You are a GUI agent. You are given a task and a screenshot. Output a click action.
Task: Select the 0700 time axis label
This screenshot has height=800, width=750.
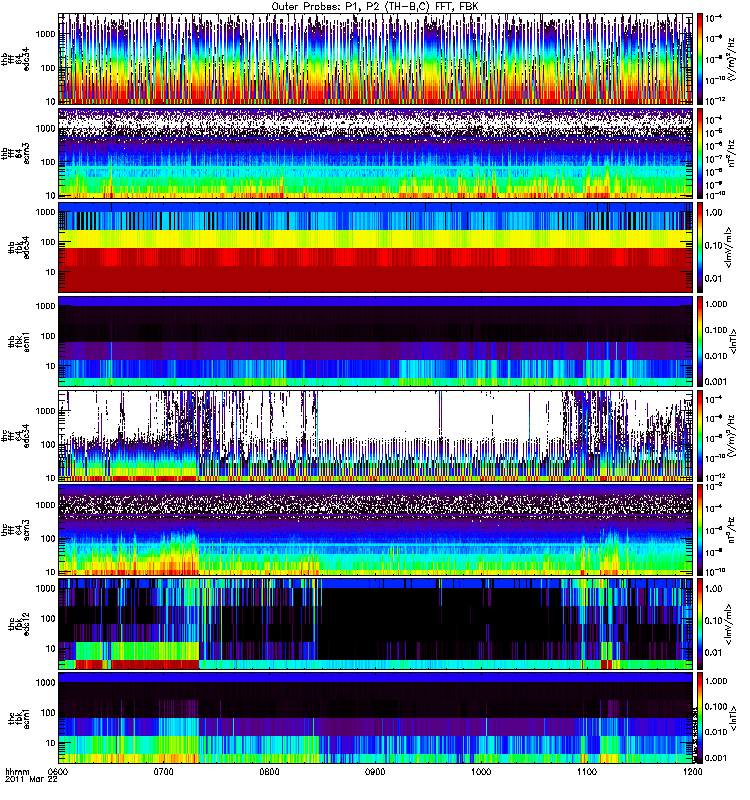click(164, 774)
